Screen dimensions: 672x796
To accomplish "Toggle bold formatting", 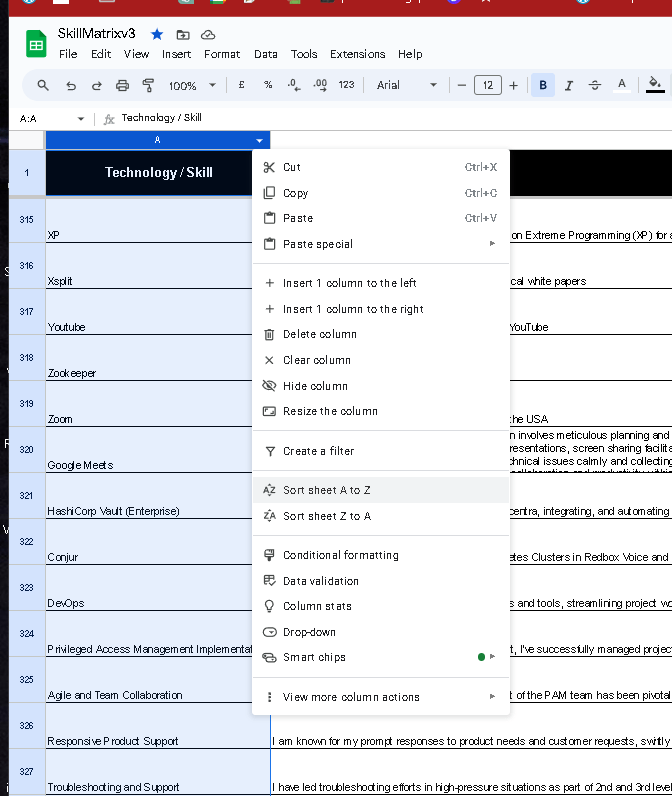I will point(543,85).
